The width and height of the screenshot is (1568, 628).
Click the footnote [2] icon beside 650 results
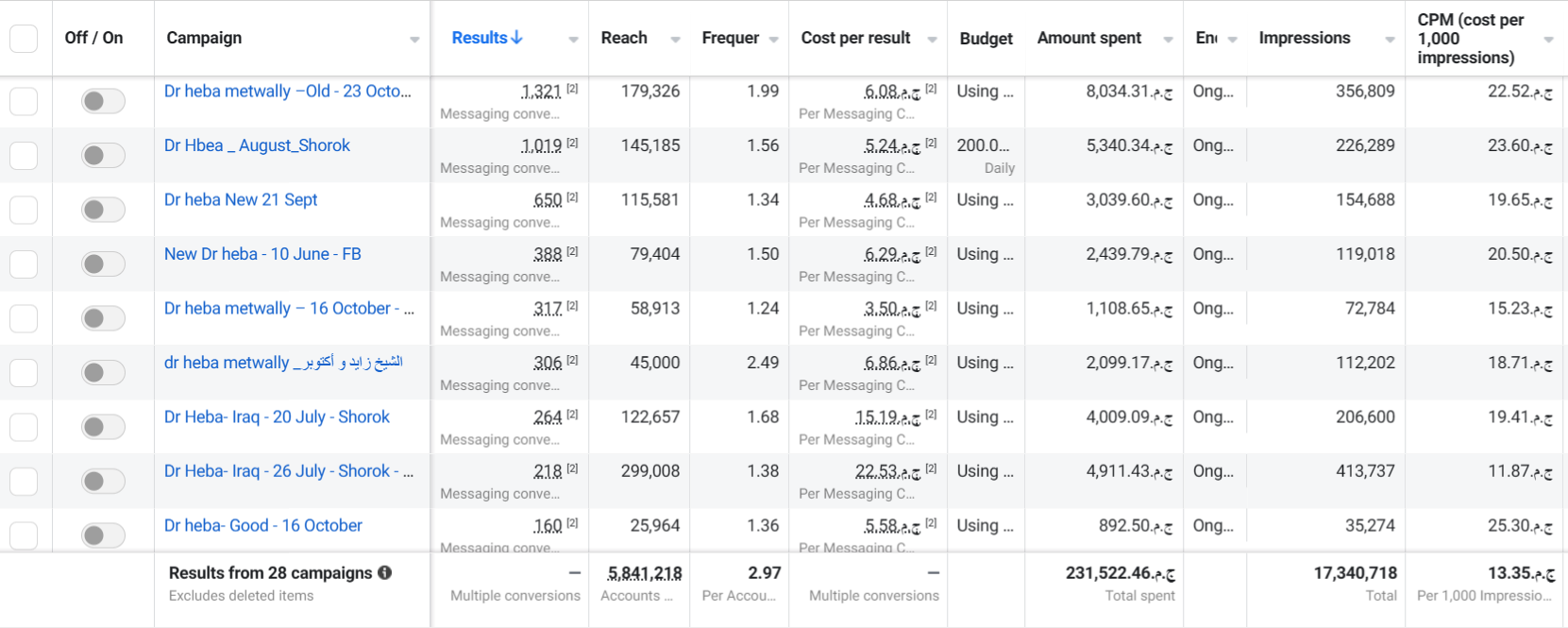[572, 197]
